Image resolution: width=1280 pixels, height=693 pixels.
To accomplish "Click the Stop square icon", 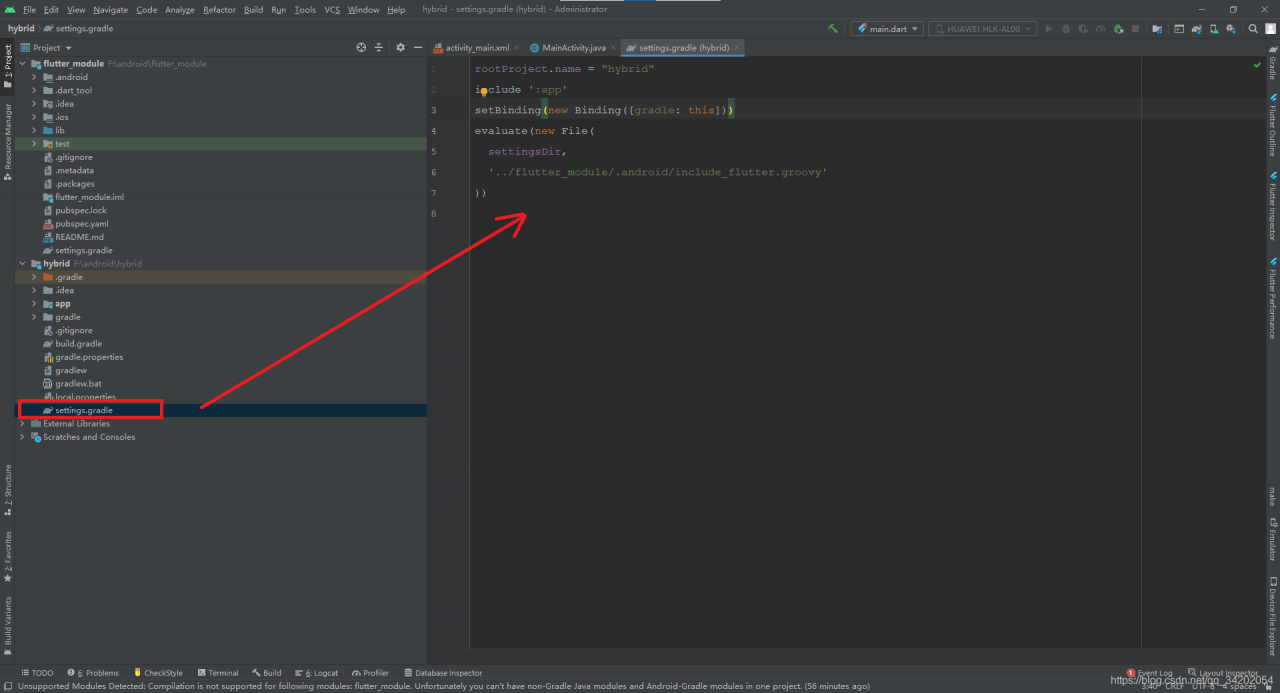I will pyautogui.click(x=1135, y=29).
